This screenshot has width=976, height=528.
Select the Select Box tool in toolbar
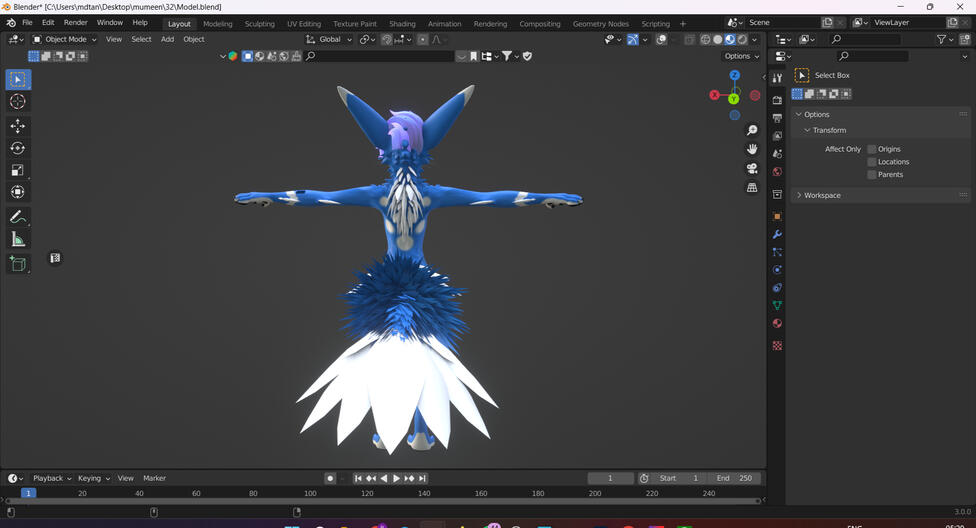click(x=17, y=80)
